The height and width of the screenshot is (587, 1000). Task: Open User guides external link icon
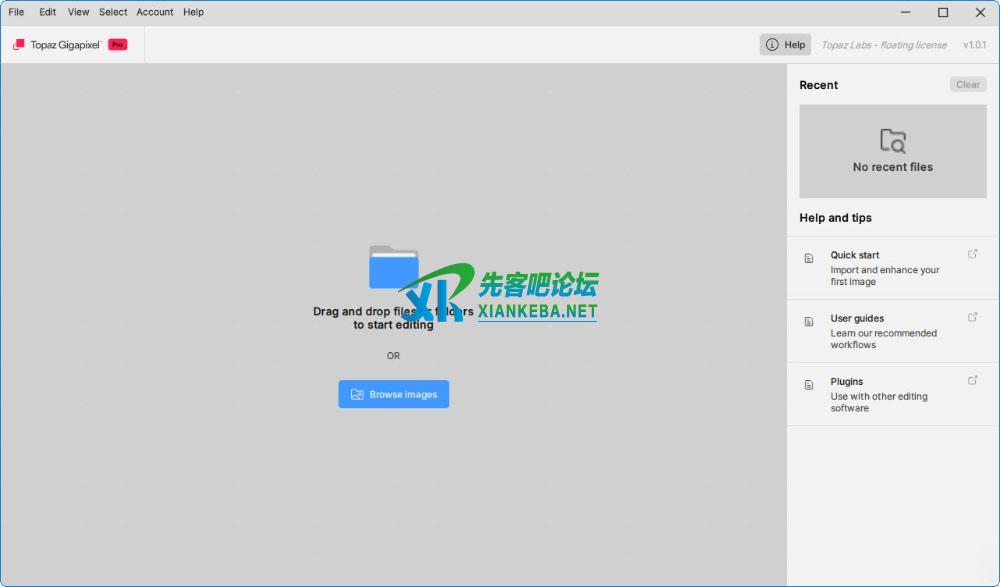point(973,317)
